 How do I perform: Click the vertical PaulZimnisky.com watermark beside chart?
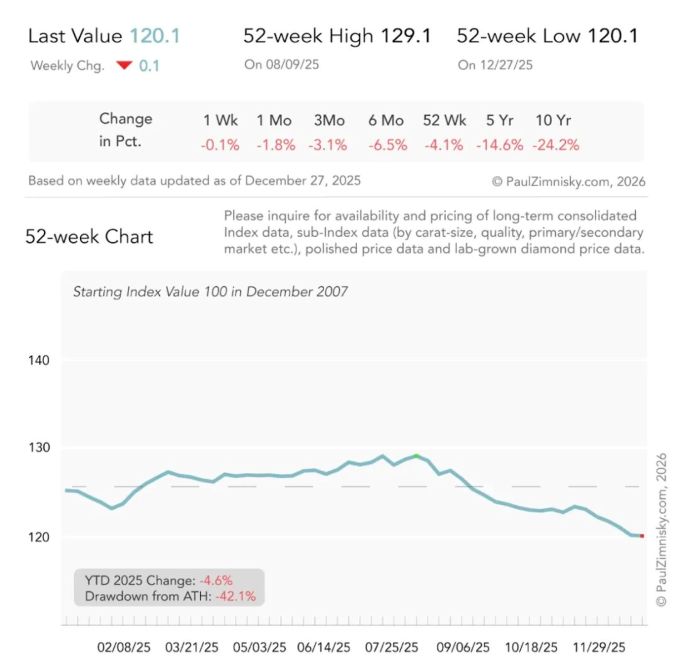tap(660, 530)
